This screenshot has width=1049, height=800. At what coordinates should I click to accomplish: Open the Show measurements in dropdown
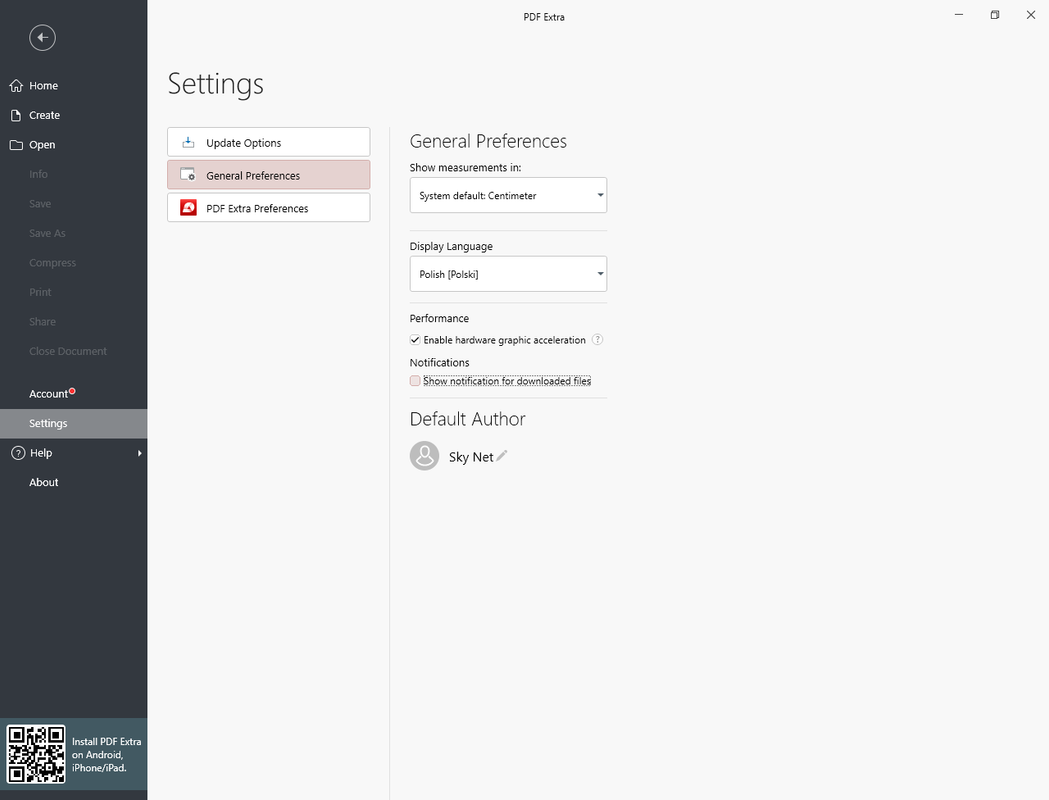508,195
